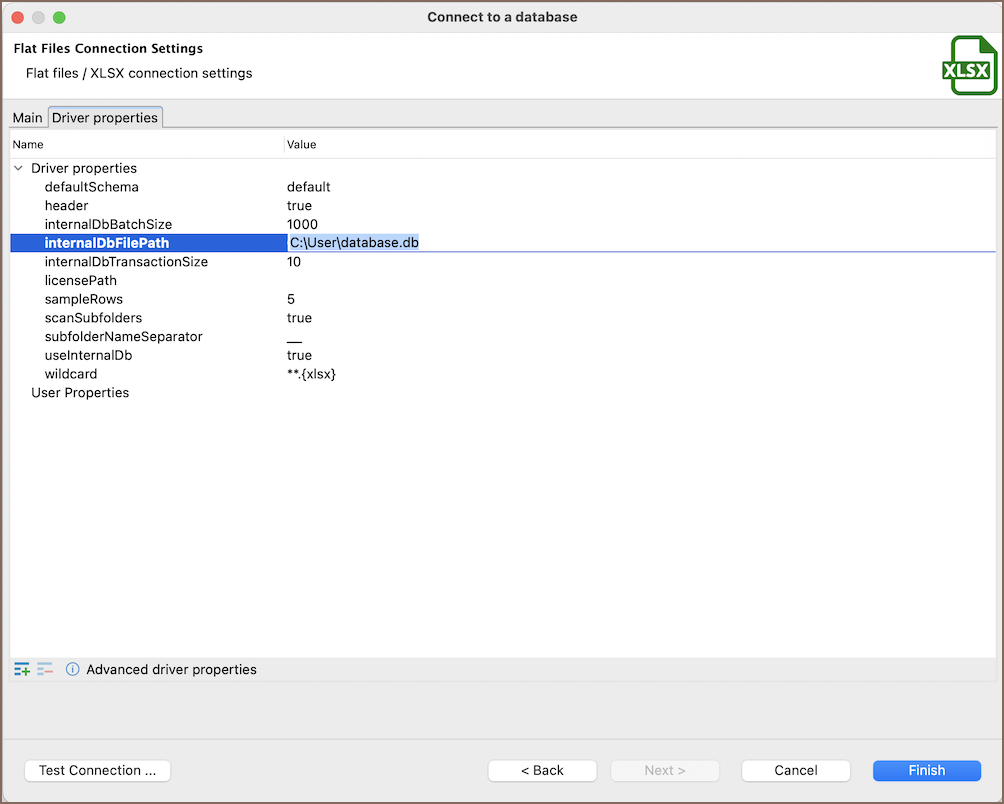Screen dimensions: 1004x804
Task: Cancel the database connection dialog
Action: click(x=795, y=770)
